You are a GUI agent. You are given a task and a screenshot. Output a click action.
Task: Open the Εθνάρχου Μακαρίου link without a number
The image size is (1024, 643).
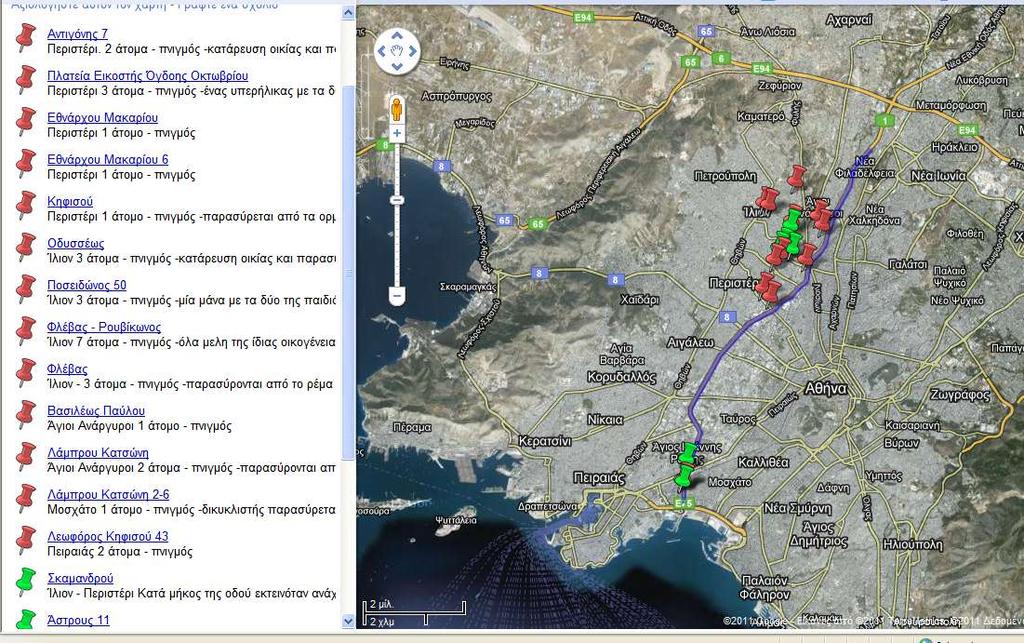point(103,118)
